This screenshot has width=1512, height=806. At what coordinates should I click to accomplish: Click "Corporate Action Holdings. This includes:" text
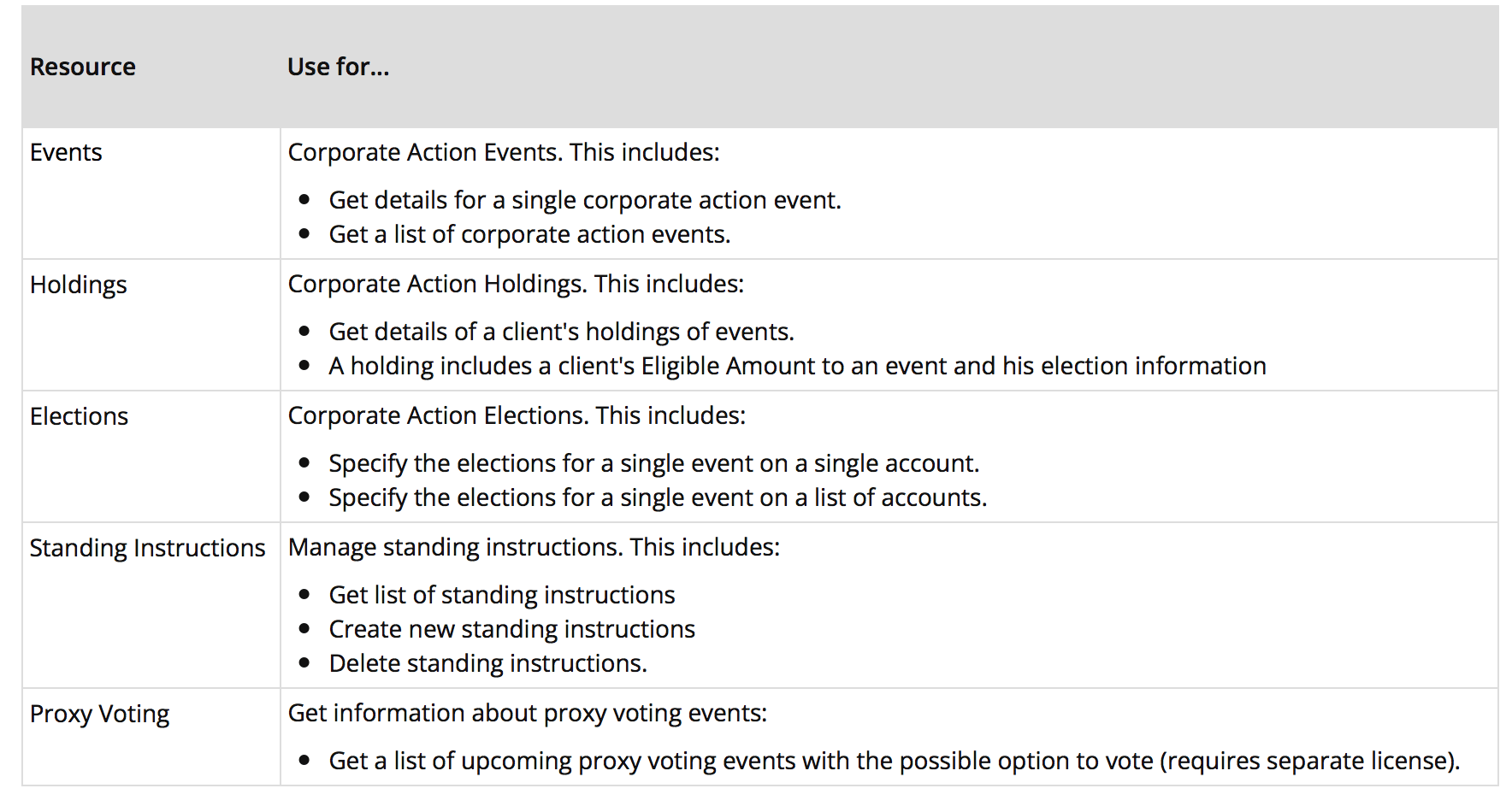coord(516,284)
